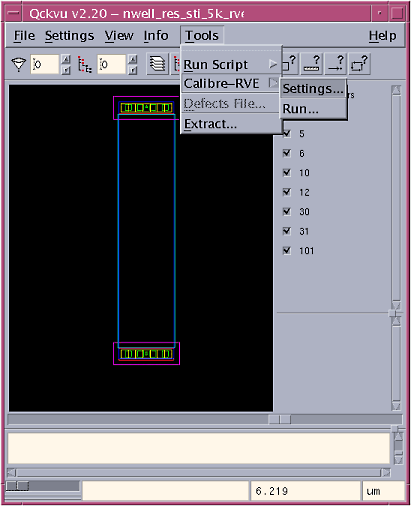The image size is (411, 506).
Task: Increase the second numeric field value
Action: (133, 59)
